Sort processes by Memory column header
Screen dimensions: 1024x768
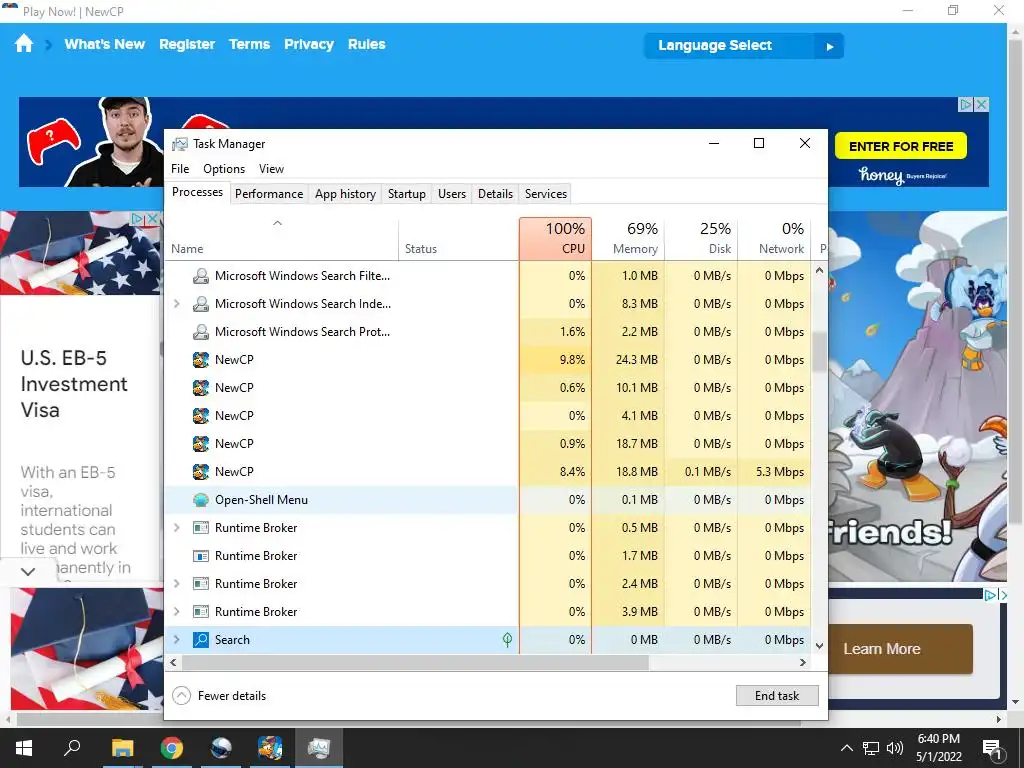[x=628, y=238]
